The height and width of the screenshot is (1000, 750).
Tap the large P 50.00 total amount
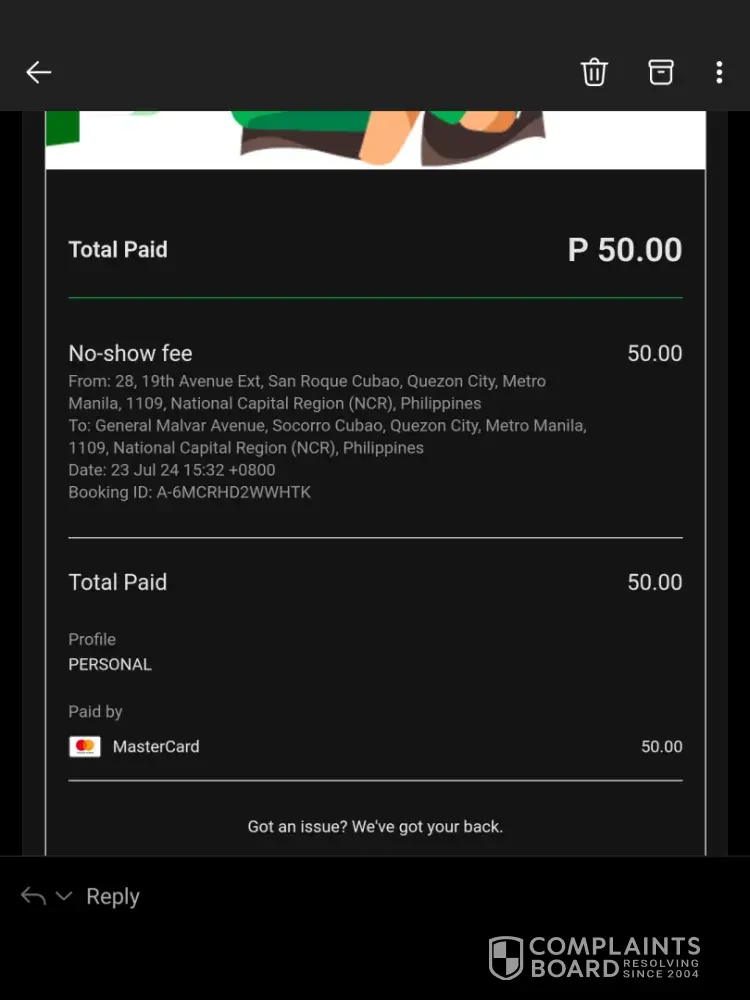click(625, 249)
